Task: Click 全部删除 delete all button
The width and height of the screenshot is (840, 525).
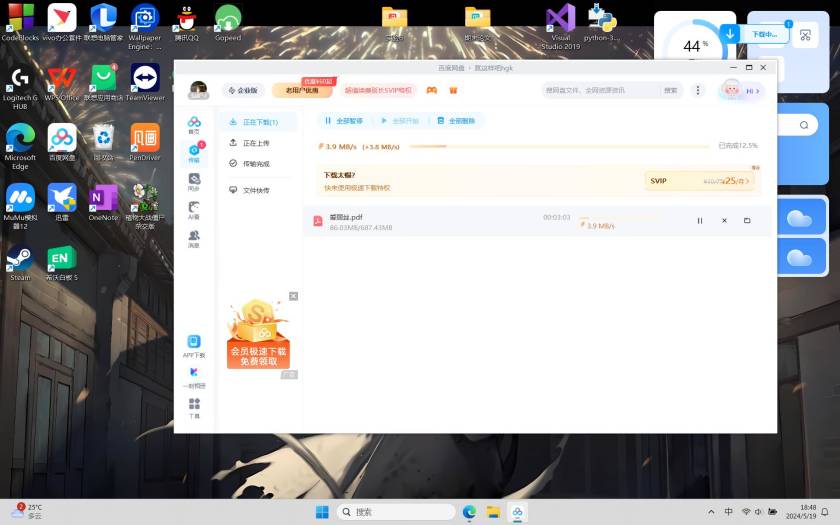Action: pyautogui.click(x=456, y=121)
